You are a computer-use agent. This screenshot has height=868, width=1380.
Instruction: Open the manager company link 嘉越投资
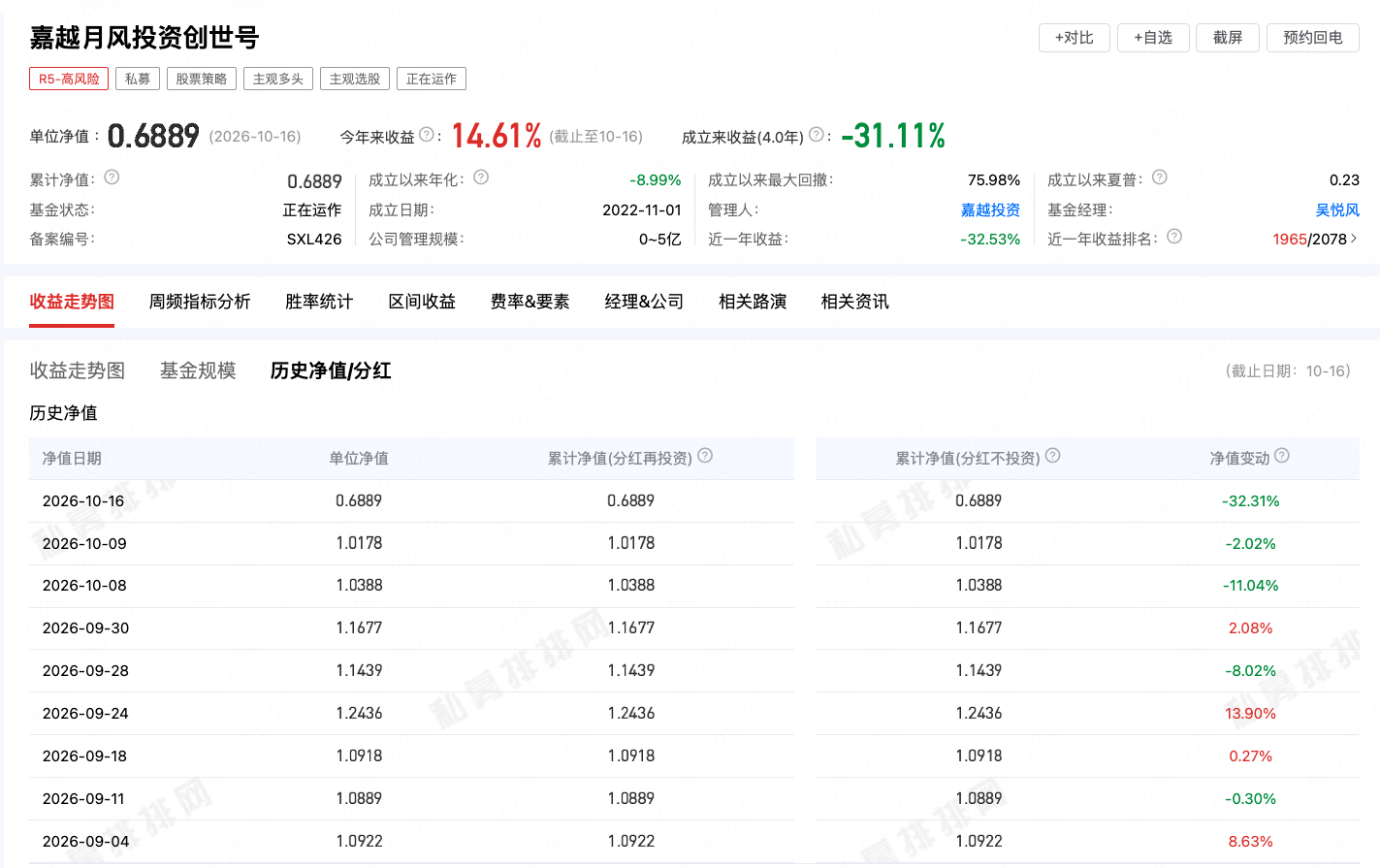pos(990,210)
